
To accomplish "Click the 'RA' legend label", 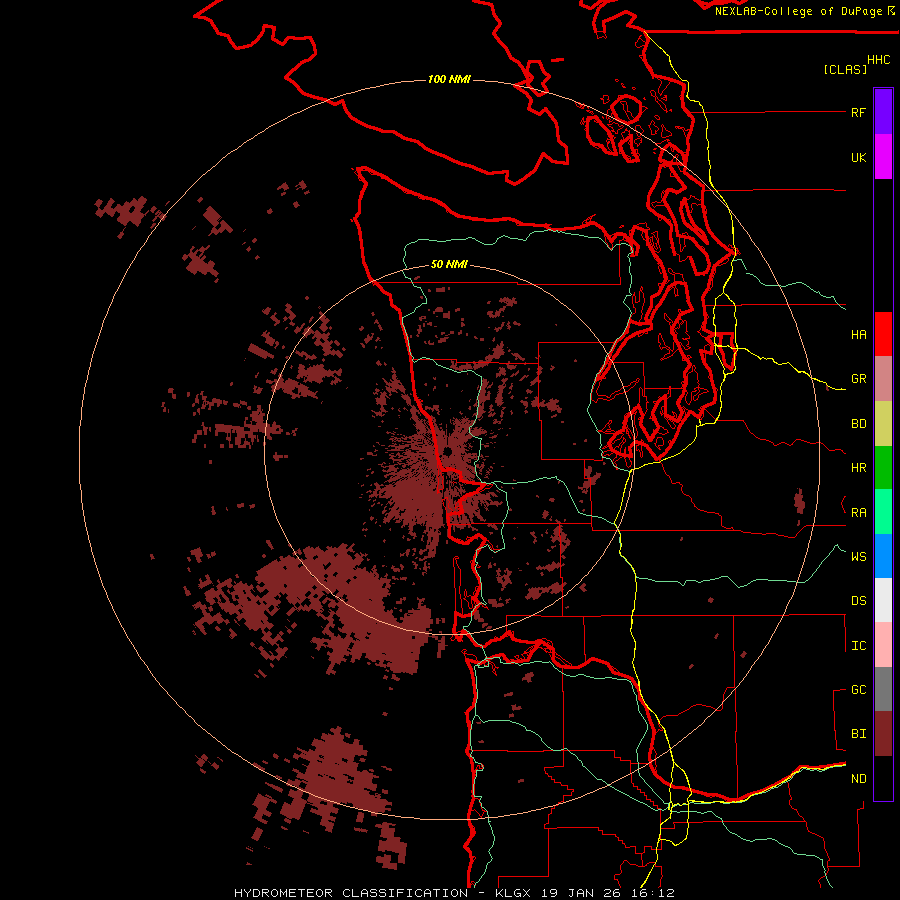I will 858,513.
